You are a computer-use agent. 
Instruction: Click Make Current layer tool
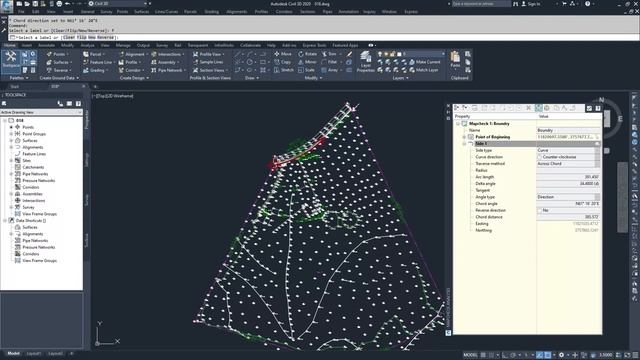[424, 62]
